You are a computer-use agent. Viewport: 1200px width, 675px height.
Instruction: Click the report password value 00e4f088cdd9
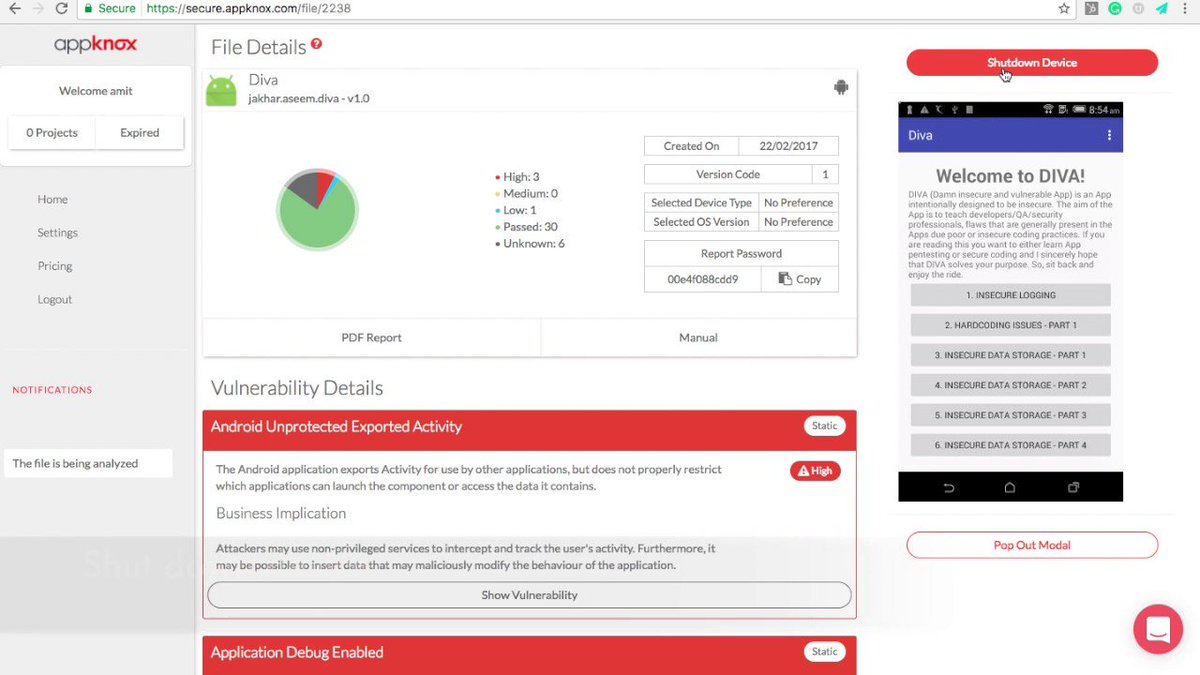coord(703,279)
